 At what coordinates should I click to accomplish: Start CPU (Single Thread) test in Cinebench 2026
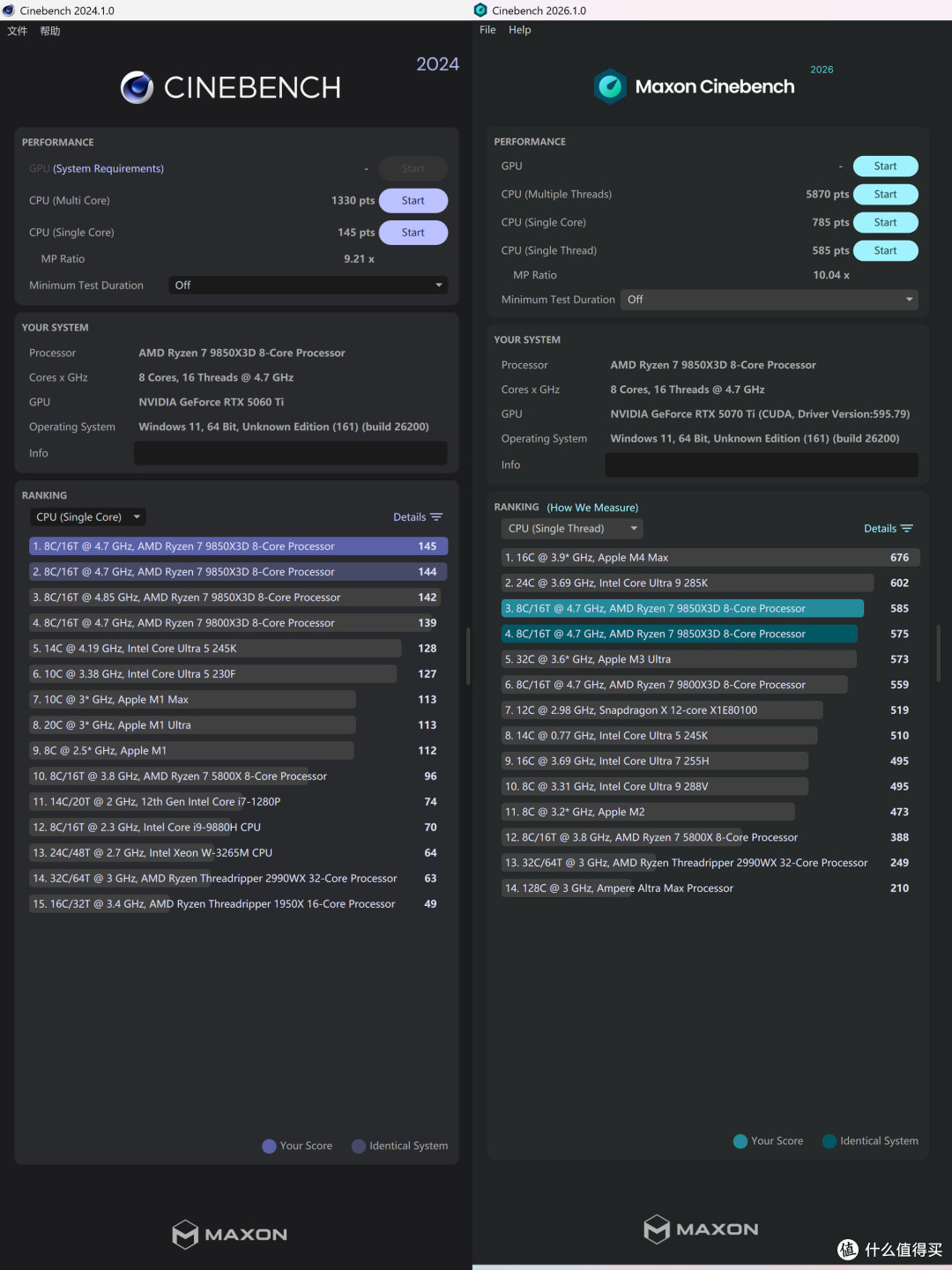(x=886, y=251)
